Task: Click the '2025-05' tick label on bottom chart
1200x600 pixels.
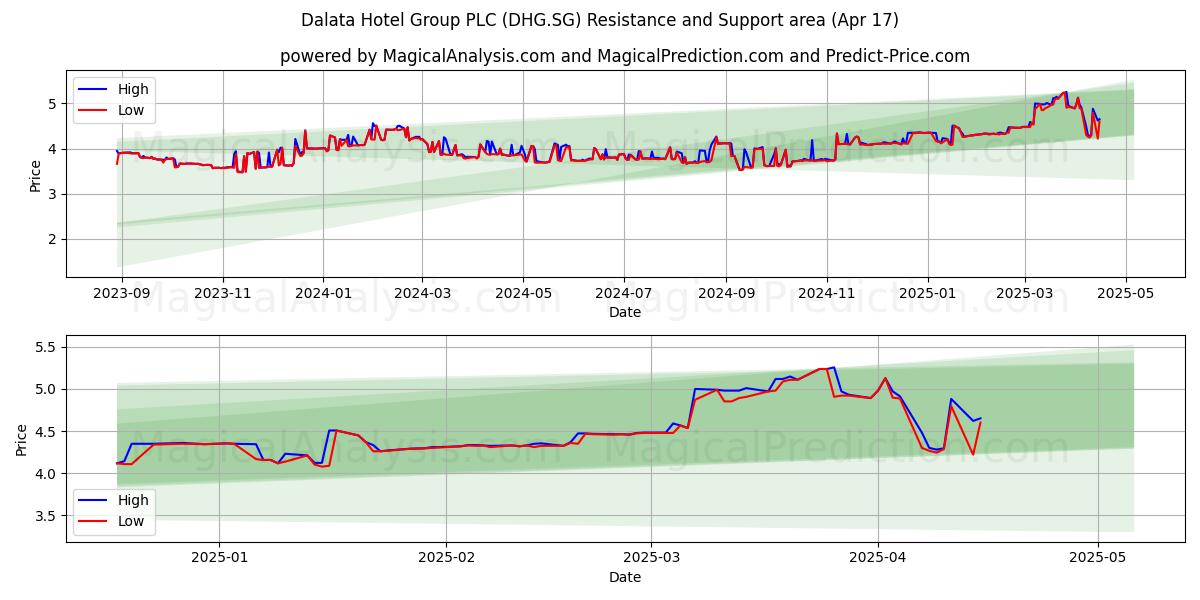Action: tap(1098, 557)
